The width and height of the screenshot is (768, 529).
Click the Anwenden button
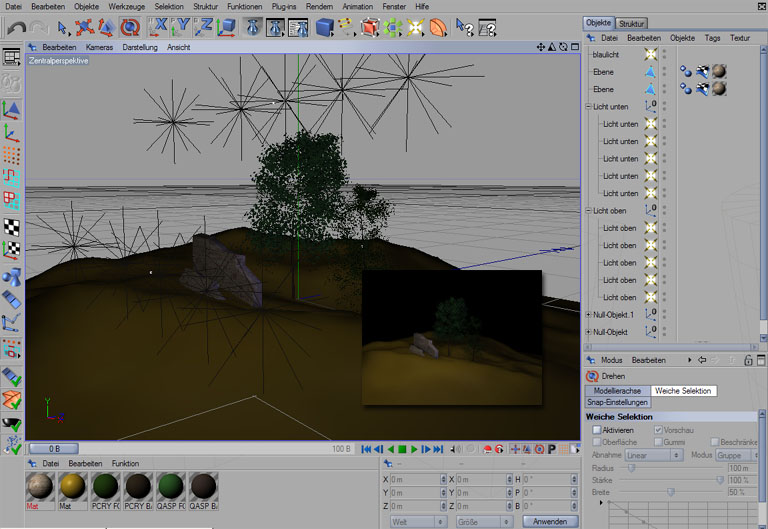click(x=549, y=521)
